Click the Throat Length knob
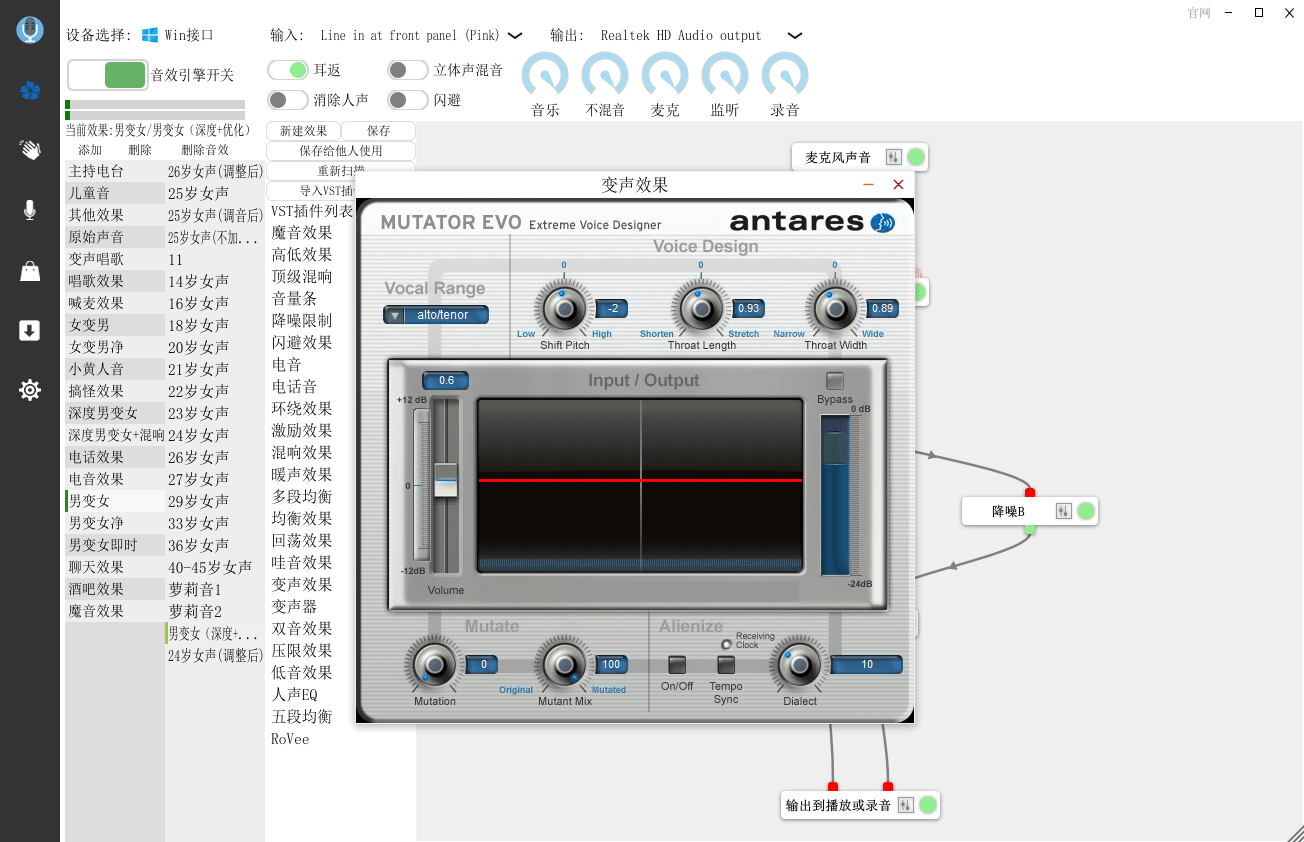The width and height of the screenshot is (1304, 842). [701, 309]
